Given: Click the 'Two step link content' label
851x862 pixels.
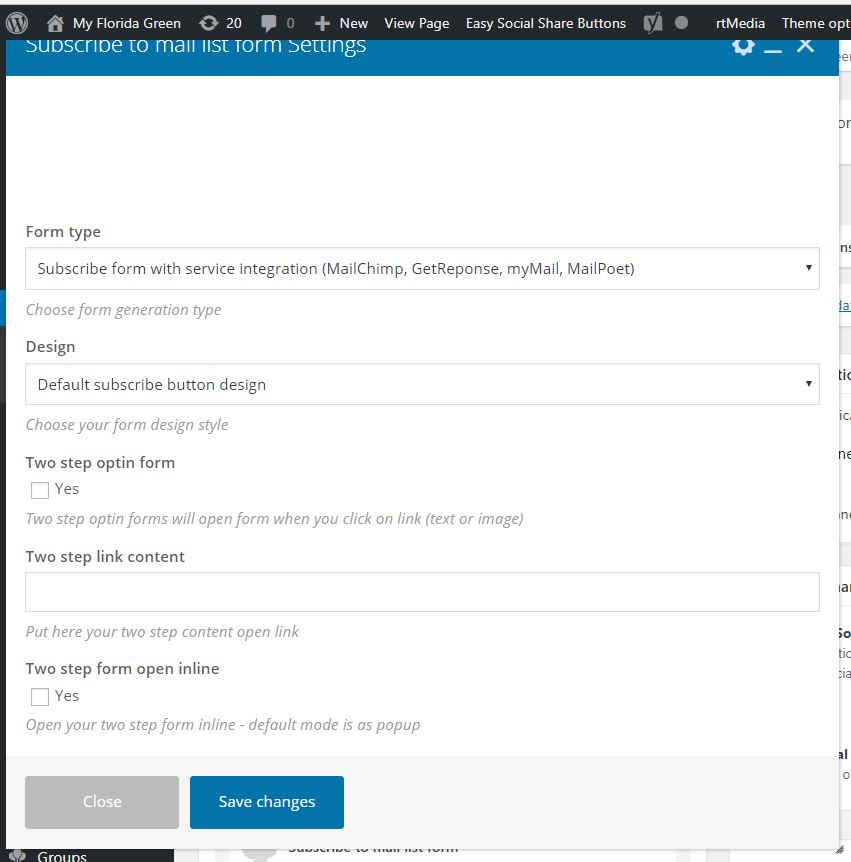Looking at the screenshot, I should point(105,556).
